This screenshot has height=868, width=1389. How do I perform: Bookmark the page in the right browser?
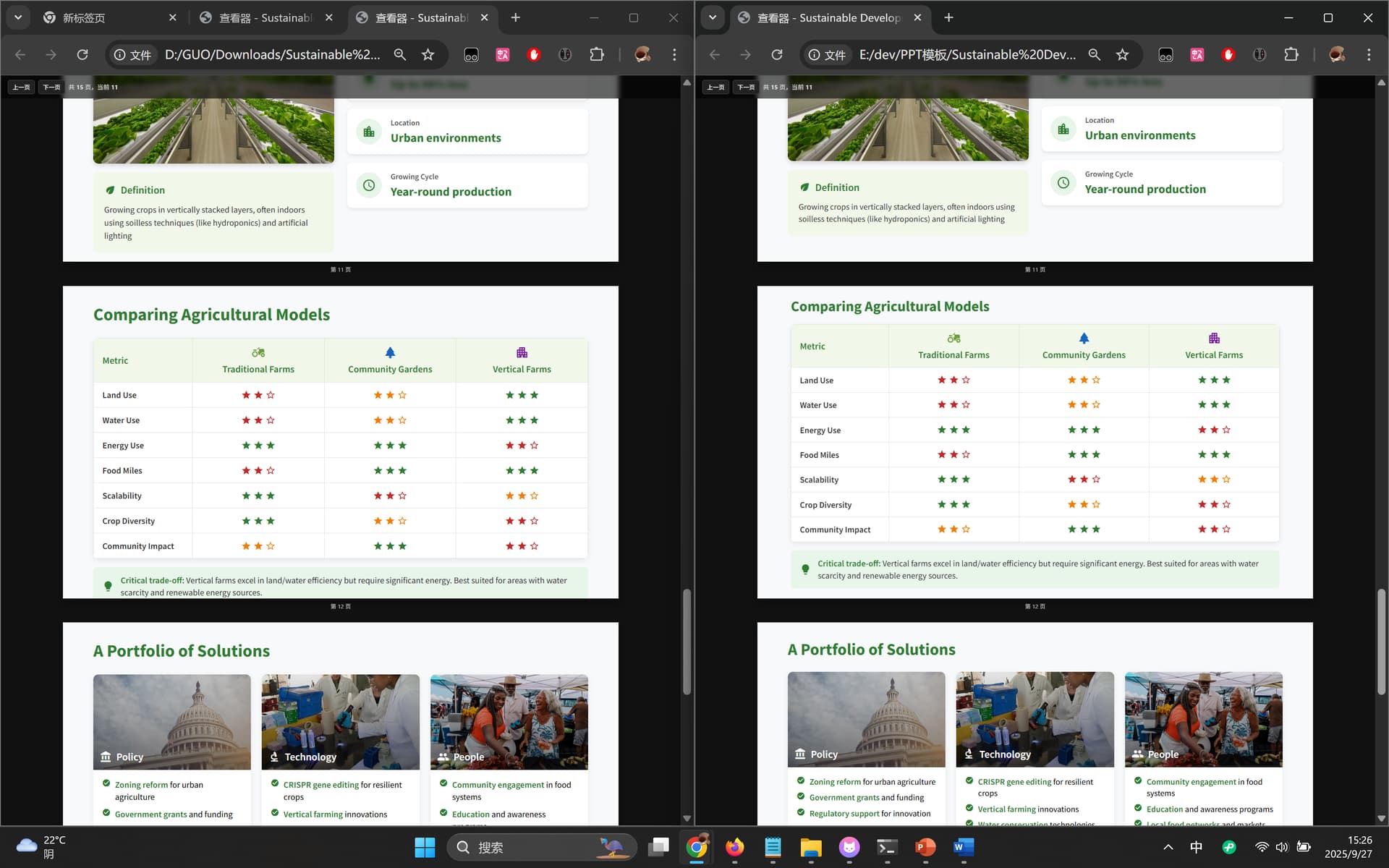[1122, 54]
